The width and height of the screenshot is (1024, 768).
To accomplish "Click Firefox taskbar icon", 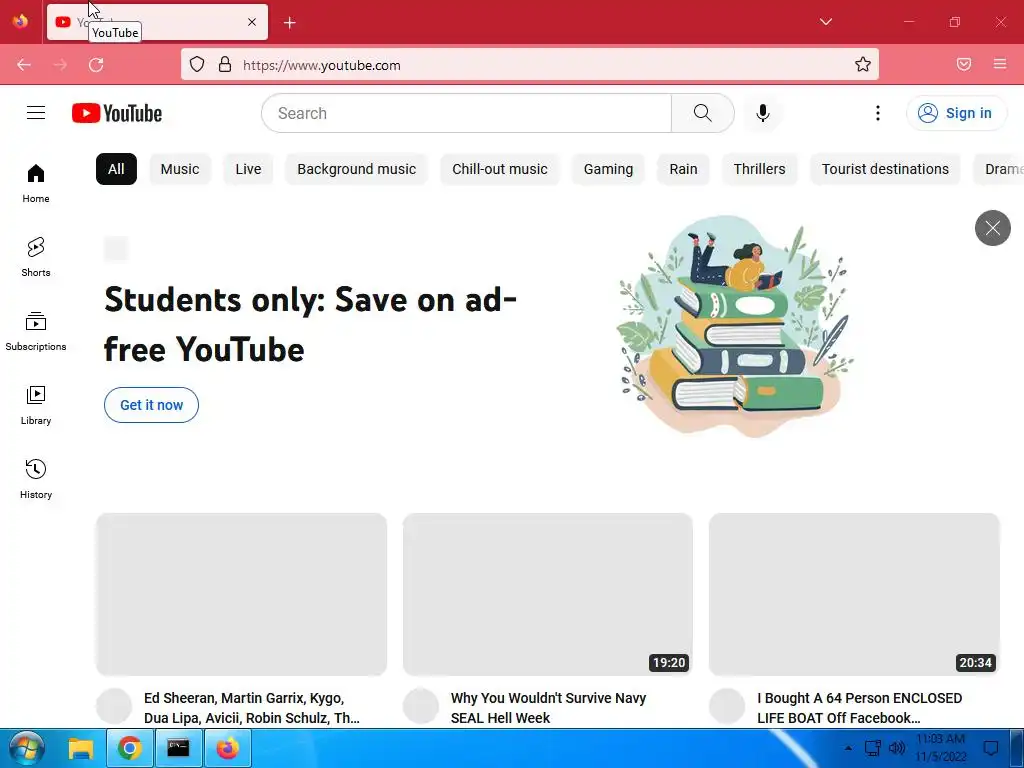I will coord(227,748).
